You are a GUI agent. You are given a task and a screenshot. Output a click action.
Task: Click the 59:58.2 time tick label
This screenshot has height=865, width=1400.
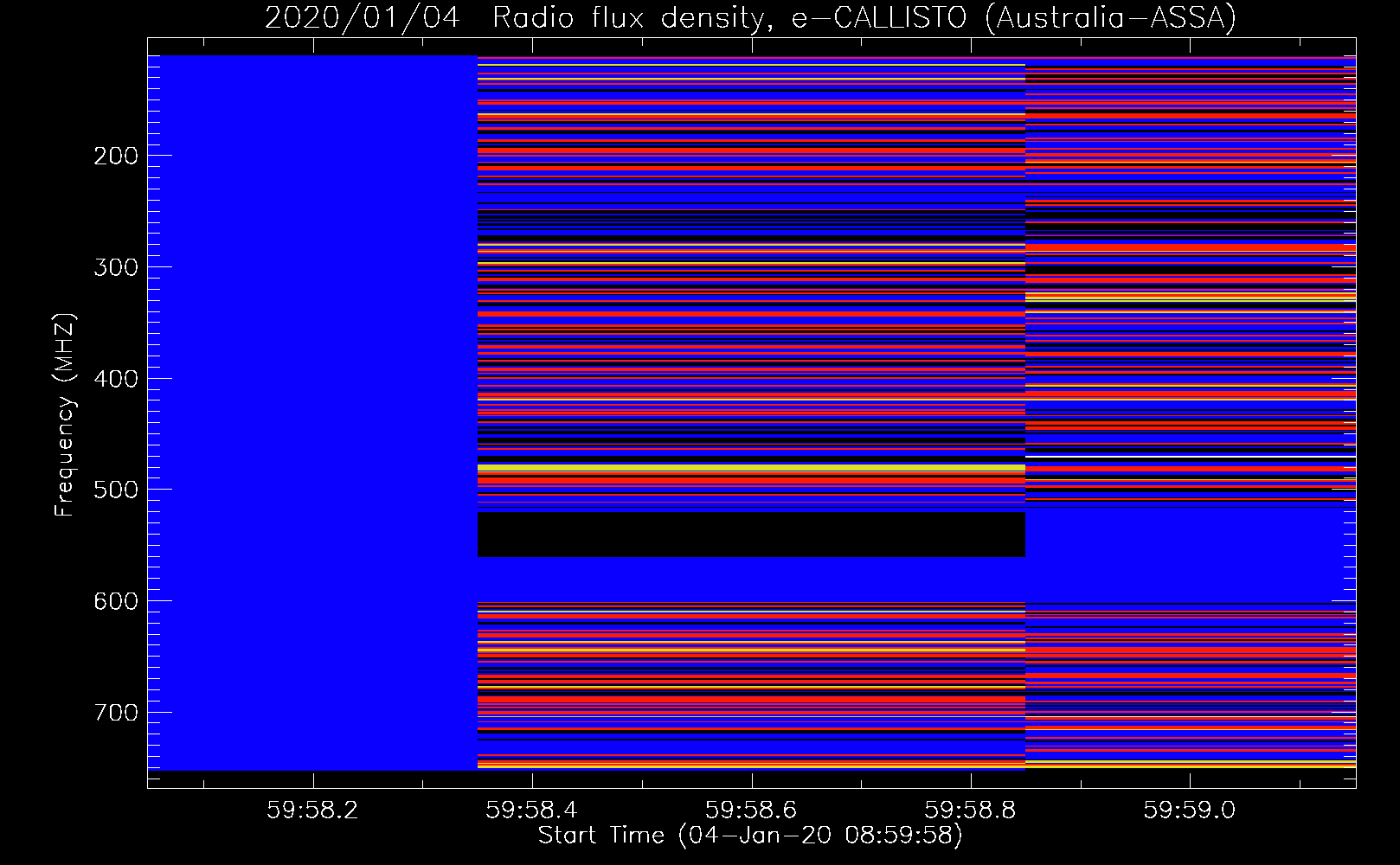(312, 811)
